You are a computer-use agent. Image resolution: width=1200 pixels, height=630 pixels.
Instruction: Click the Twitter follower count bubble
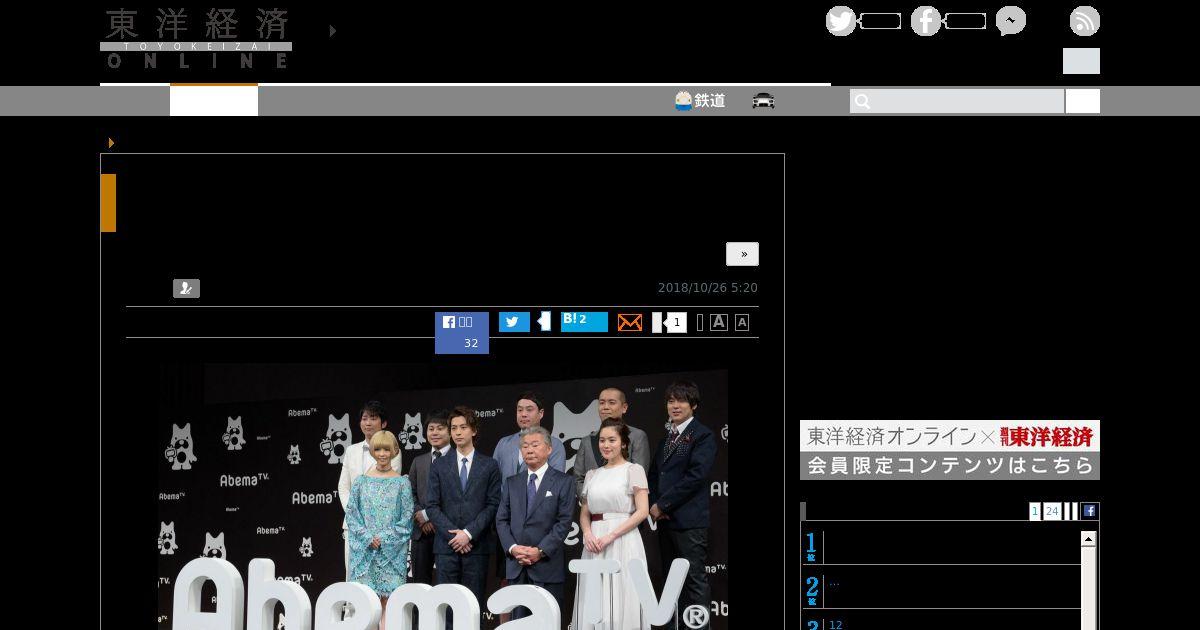point(880,21)
